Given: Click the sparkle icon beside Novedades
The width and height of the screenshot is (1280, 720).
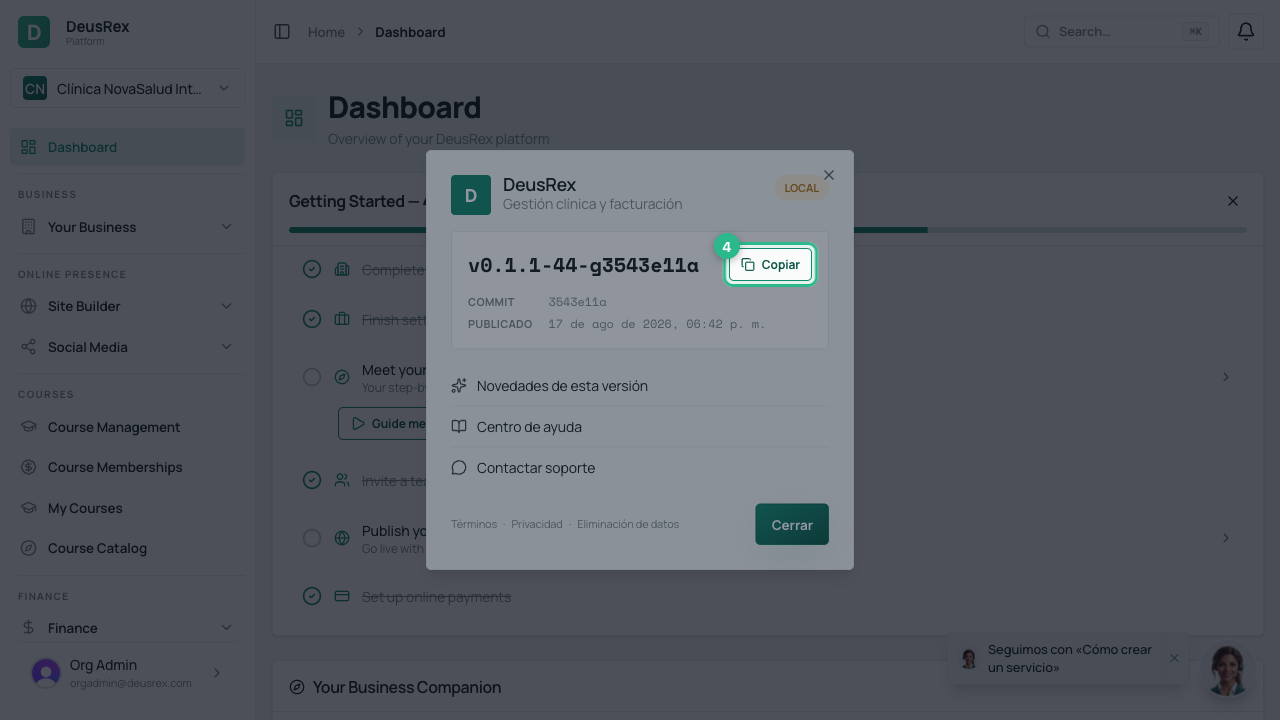Looking at the screenshot, I should (459, 386).
